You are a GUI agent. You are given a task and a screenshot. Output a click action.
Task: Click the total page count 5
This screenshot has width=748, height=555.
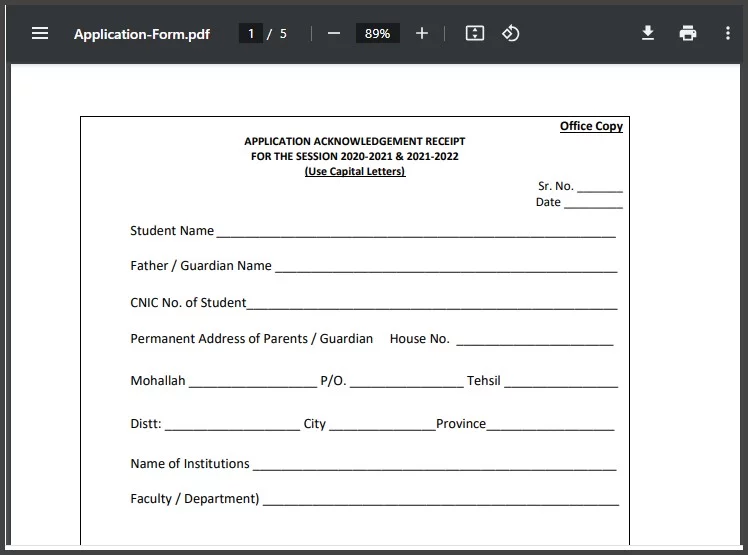click(283, 33)
